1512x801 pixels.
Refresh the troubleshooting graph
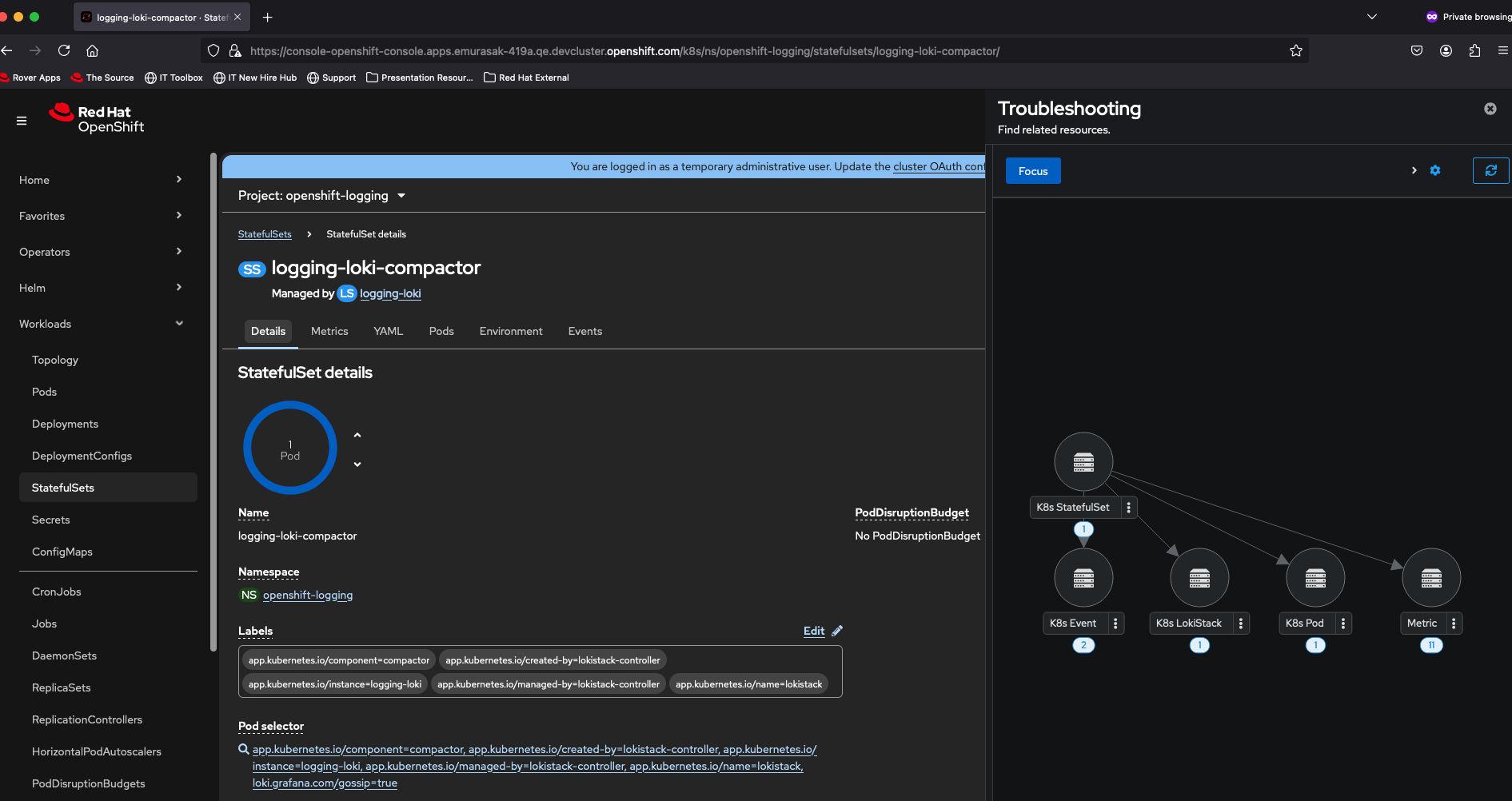tap(1490, 170)
